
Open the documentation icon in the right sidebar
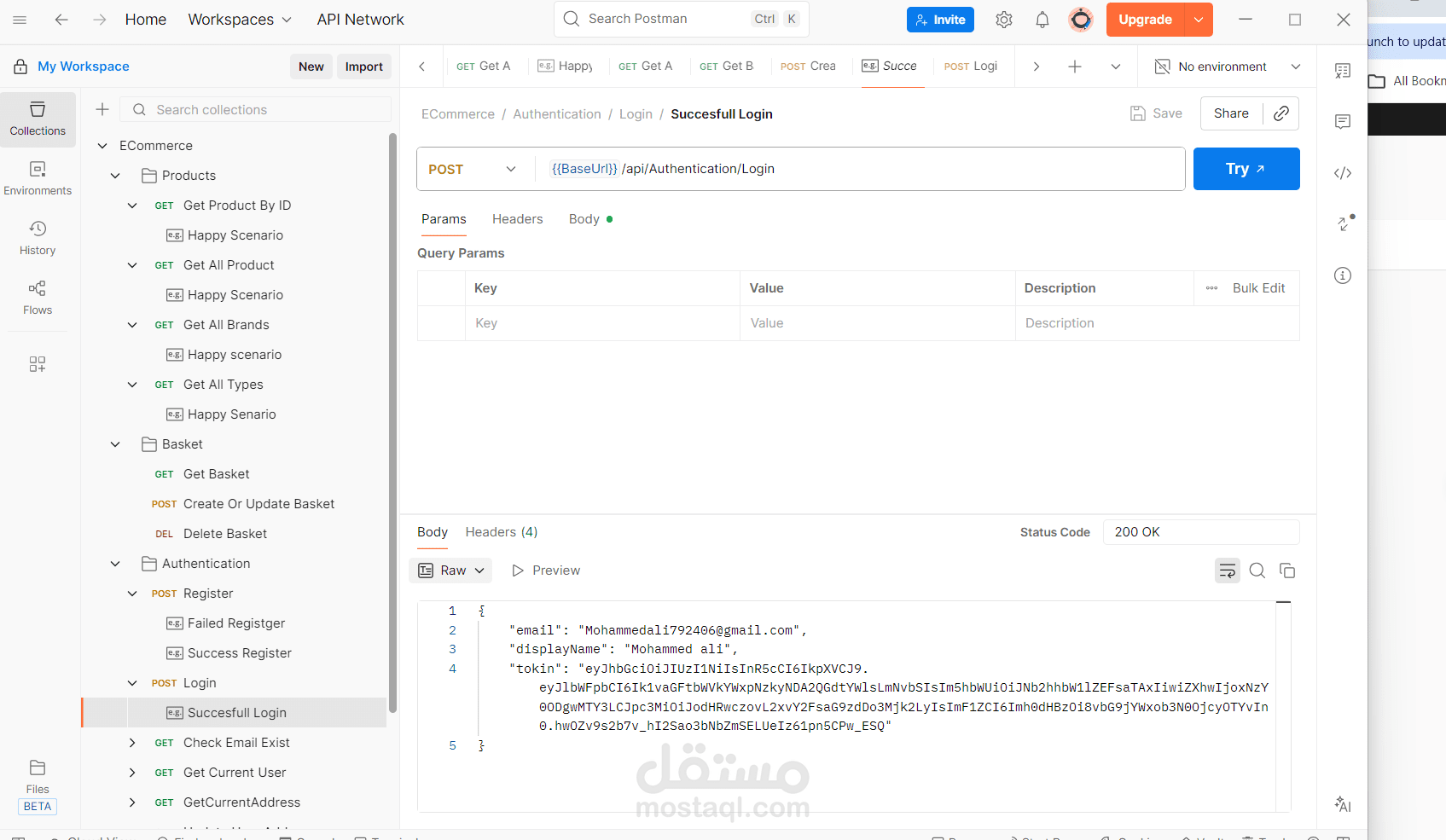[1343, 71]
